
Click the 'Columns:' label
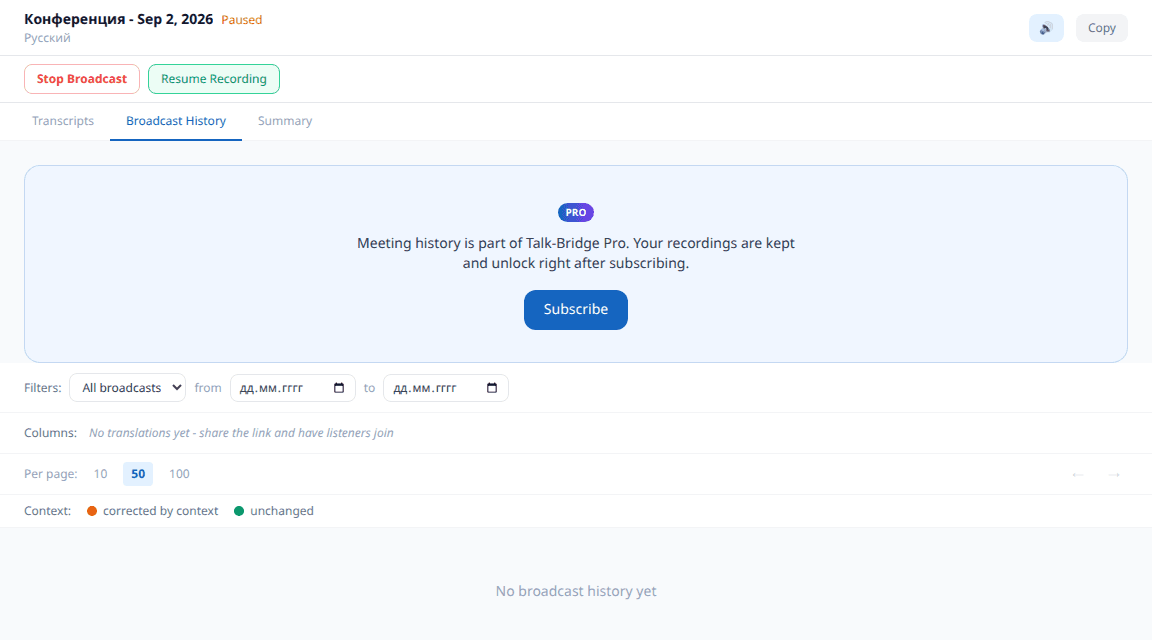click(x=50, y=433)
